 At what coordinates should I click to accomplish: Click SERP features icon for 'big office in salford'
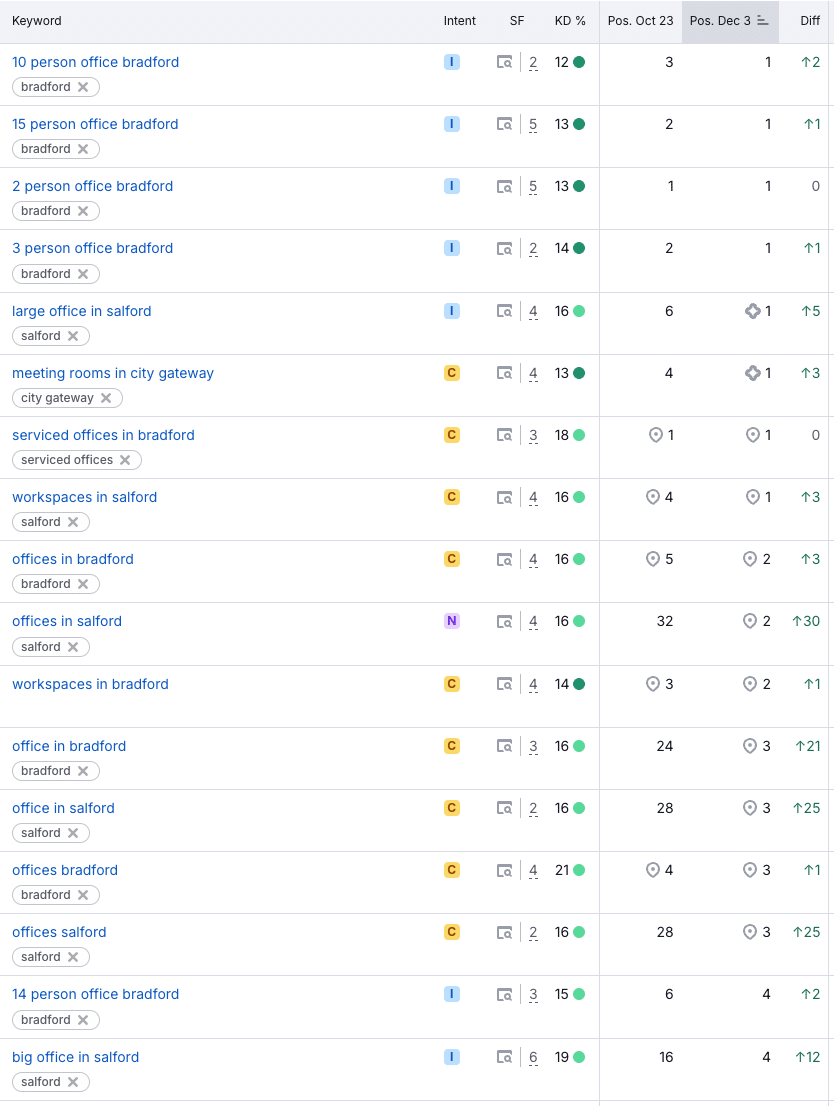point(505,1058)
